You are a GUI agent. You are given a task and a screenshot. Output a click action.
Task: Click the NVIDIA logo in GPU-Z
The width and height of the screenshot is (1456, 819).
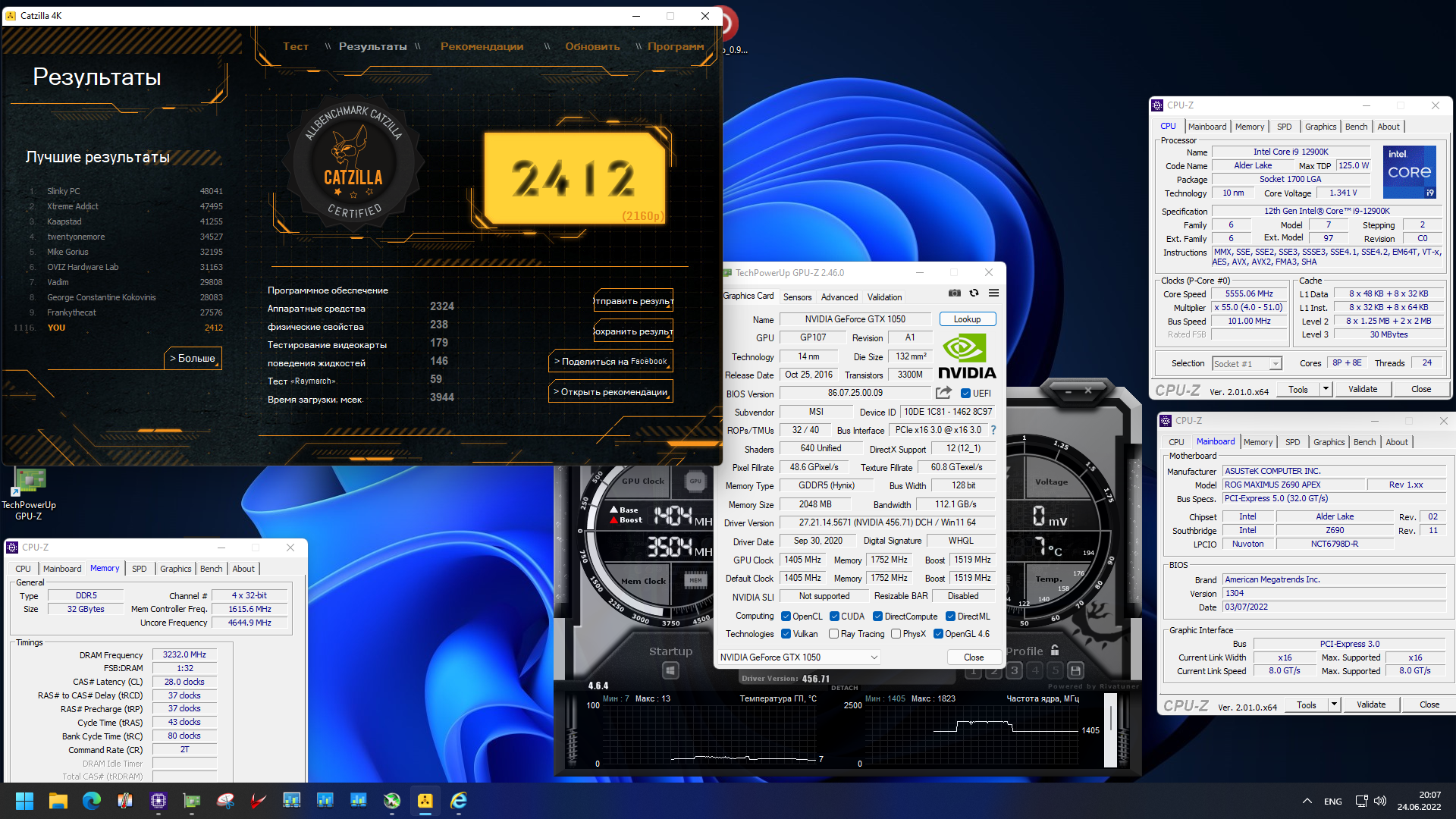coord(967,356)
